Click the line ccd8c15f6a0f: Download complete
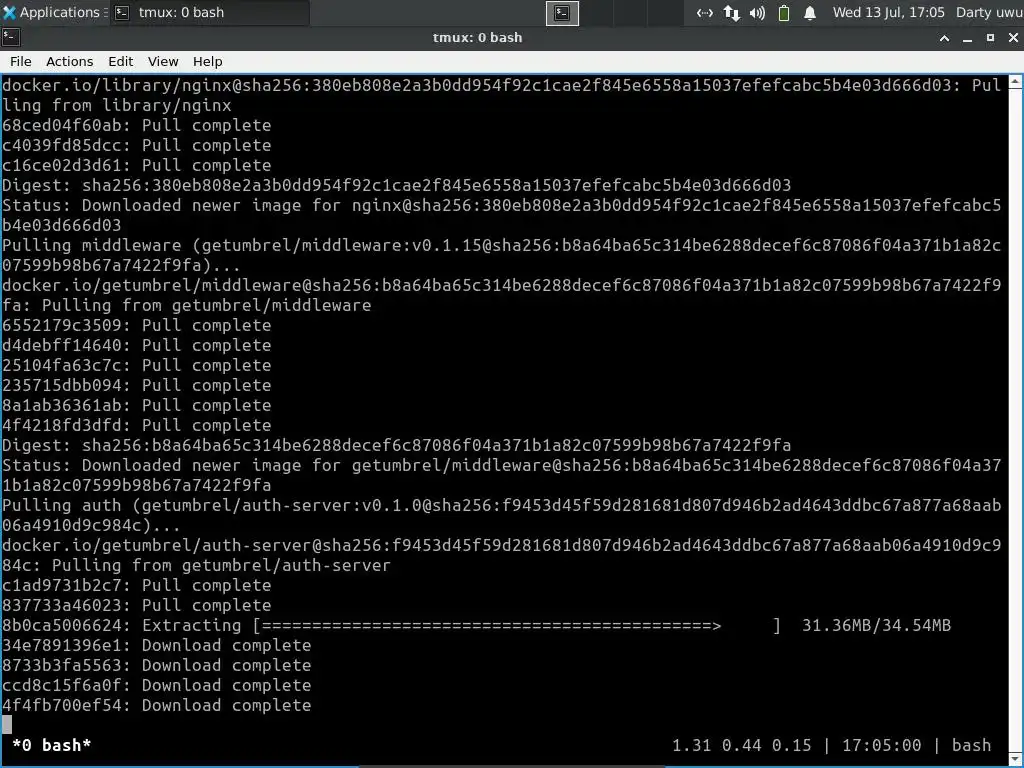The width and height of the screenshot is (1024, 768). (x=157, y=685)
